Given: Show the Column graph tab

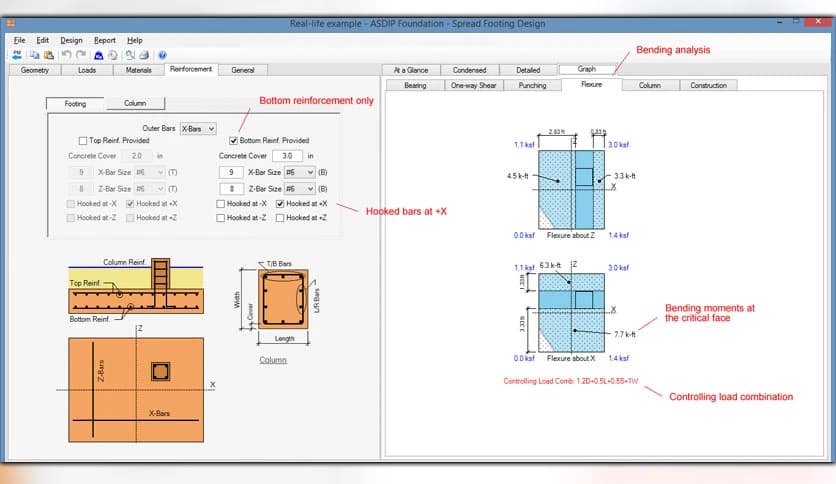Looking at the screenshot, I should (650, 85).
